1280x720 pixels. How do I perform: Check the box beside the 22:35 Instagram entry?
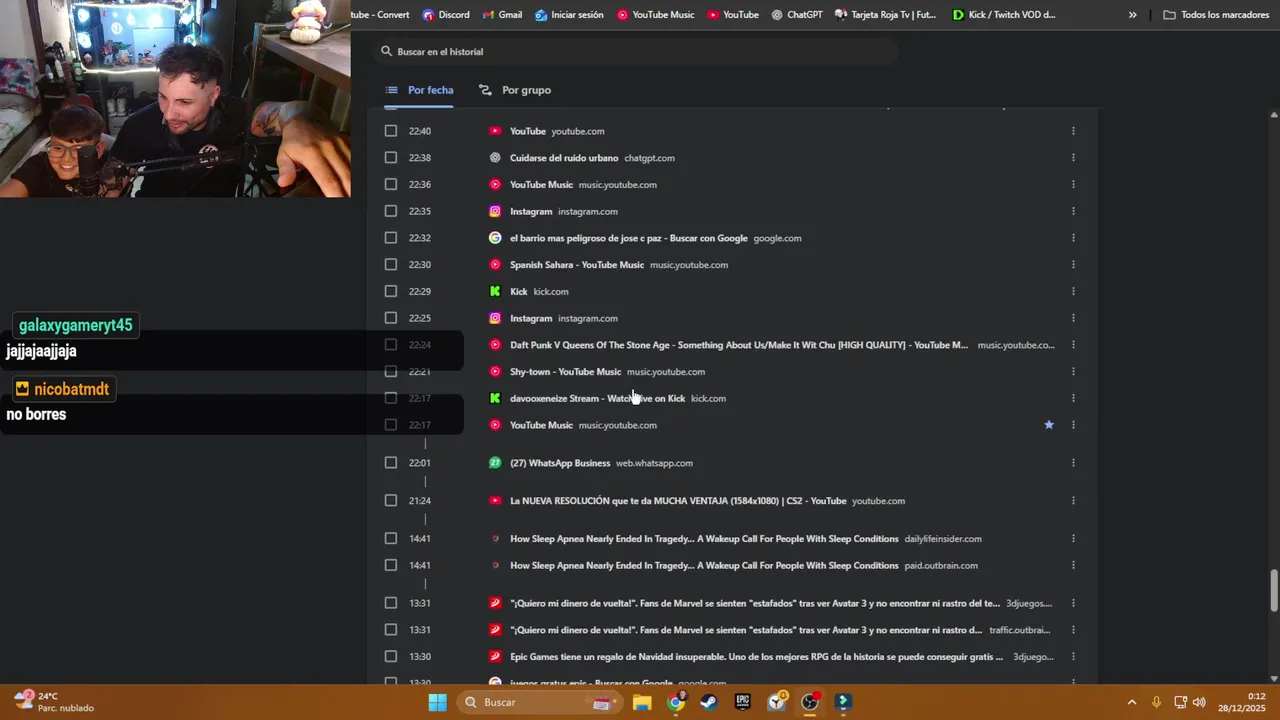[391, 211]
